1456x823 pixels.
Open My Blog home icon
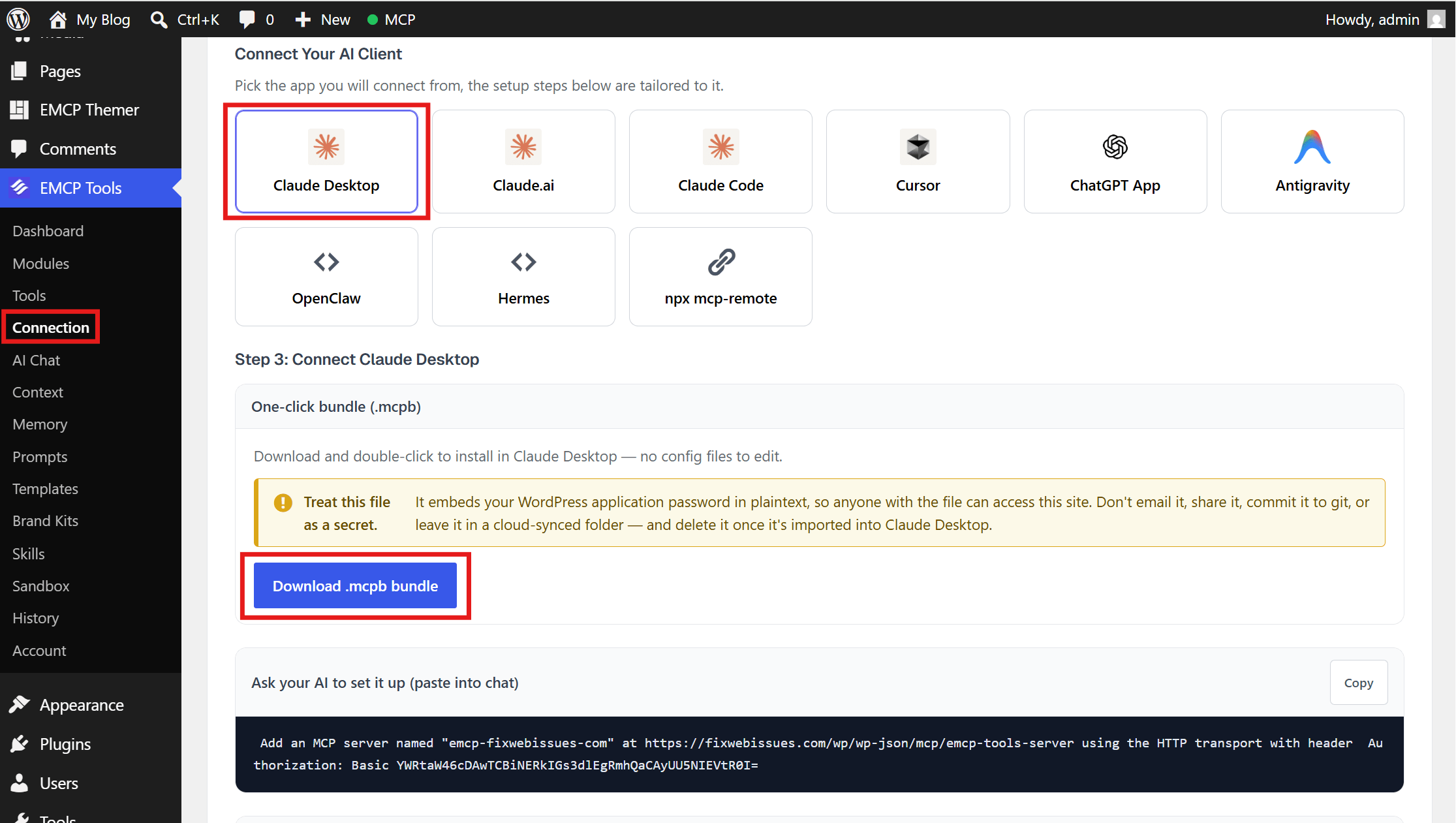click(58, 20)
